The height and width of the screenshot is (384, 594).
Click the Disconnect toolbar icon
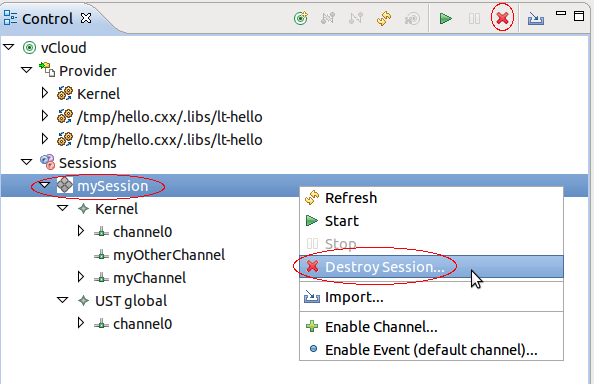(356, 18)
